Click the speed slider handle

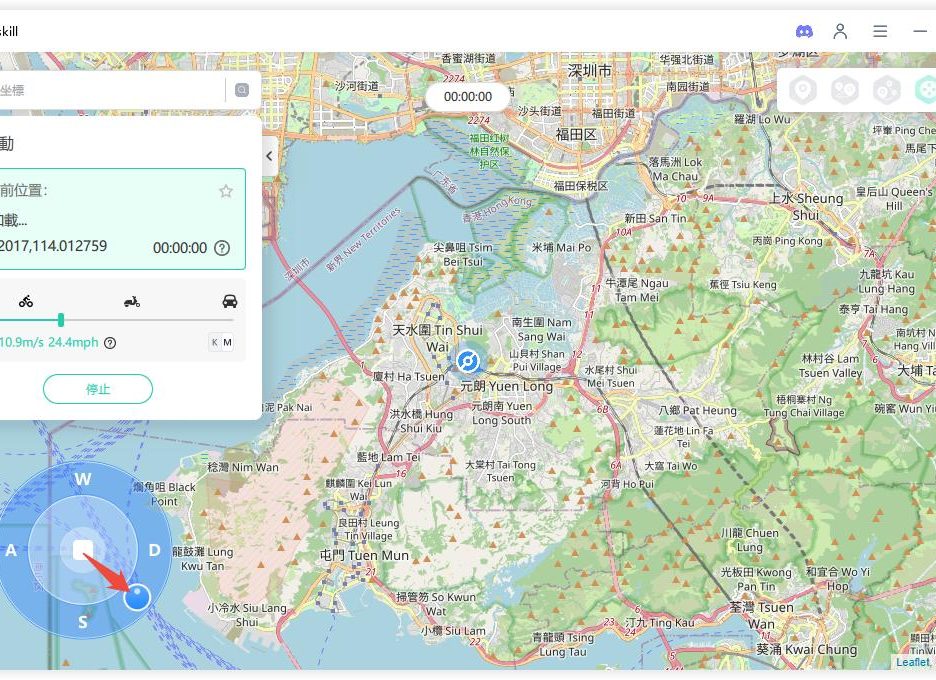[x=61, y=320]
